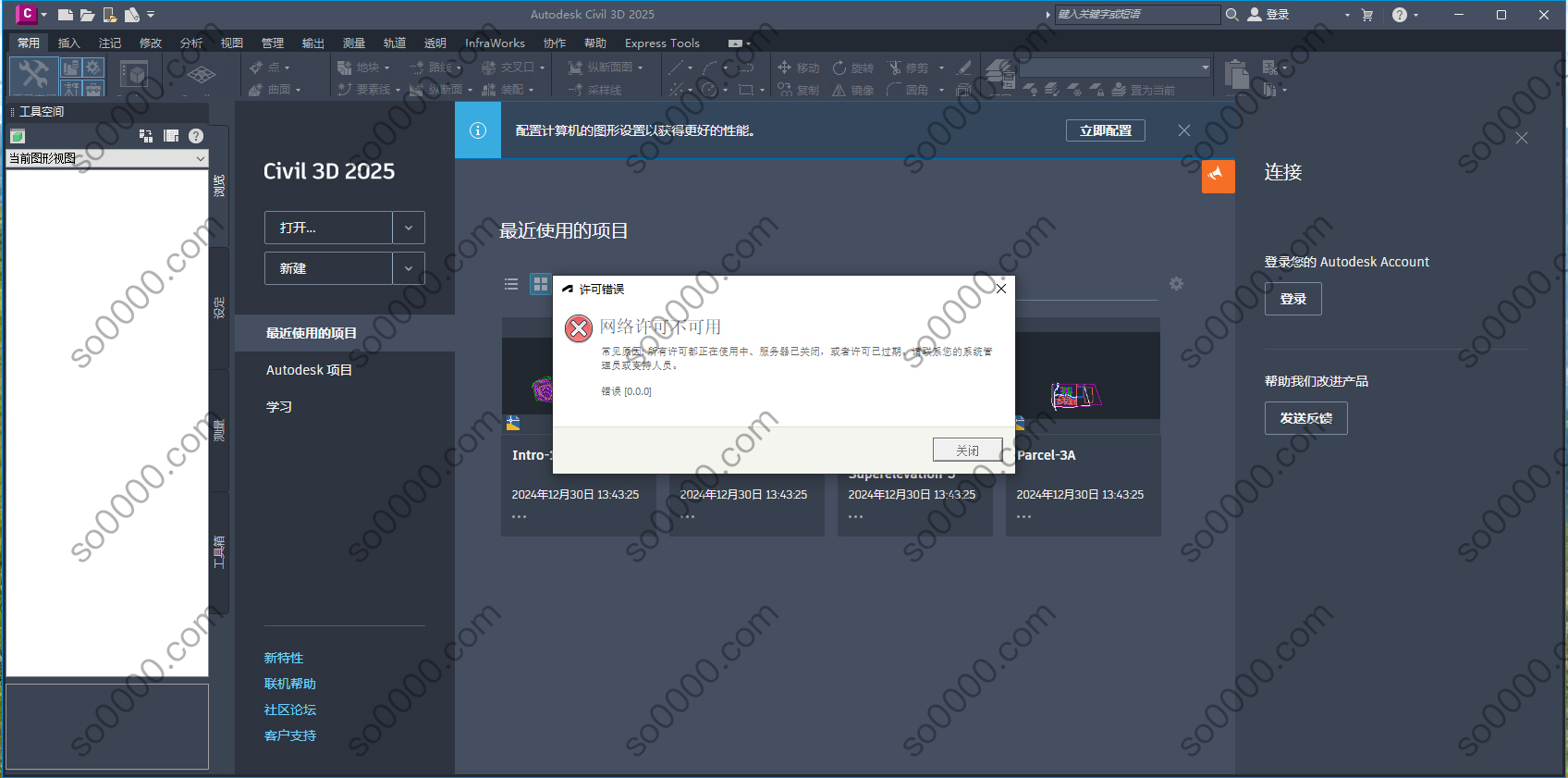Click Open from Web & Mobile icon
Image resolution: width=1568 pixels, height=778 pixels.
pos(109,15)
